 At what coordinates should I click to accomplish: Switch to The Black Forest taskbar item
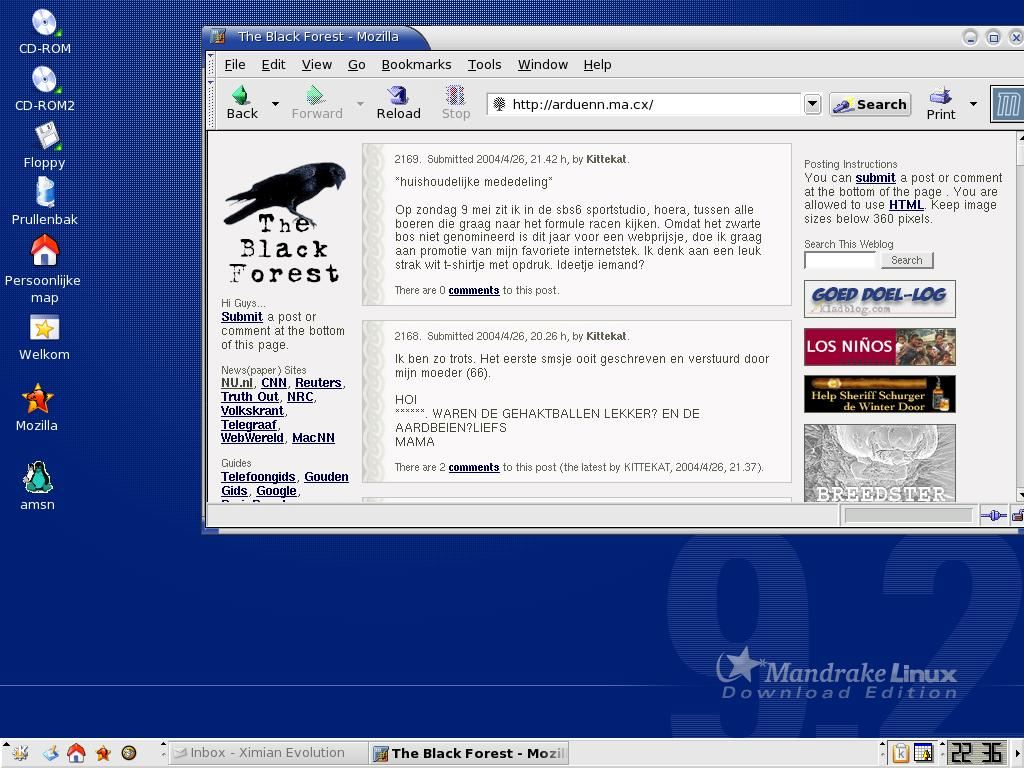coord(468,753)
